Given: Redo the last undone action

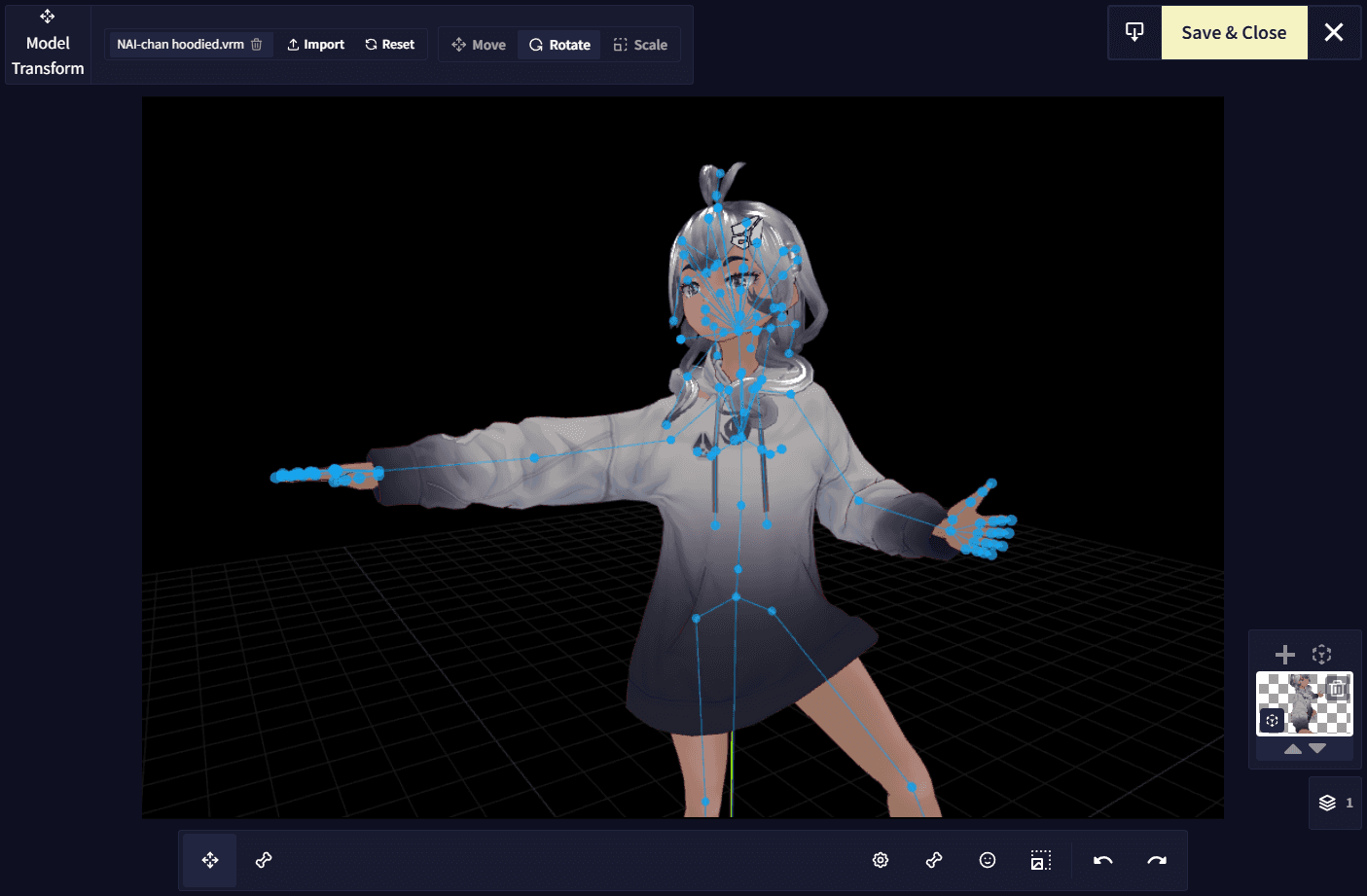Looking at the screenshot, I should (1157, 860).
